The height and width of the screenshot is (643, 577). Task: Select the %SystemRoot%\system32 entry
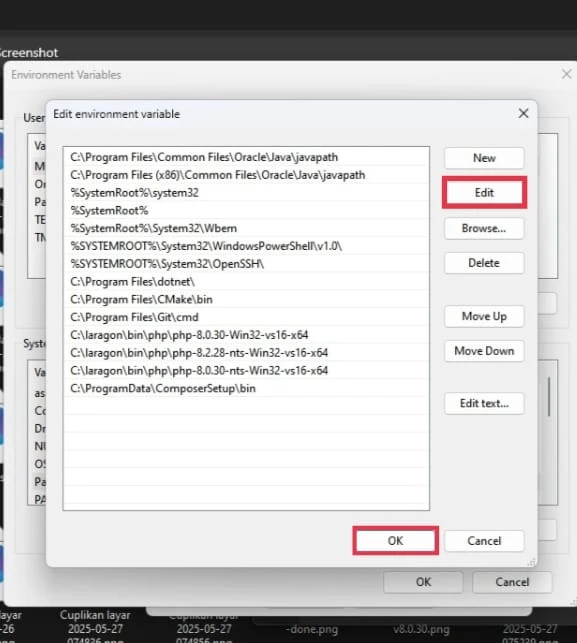[246, 193]
